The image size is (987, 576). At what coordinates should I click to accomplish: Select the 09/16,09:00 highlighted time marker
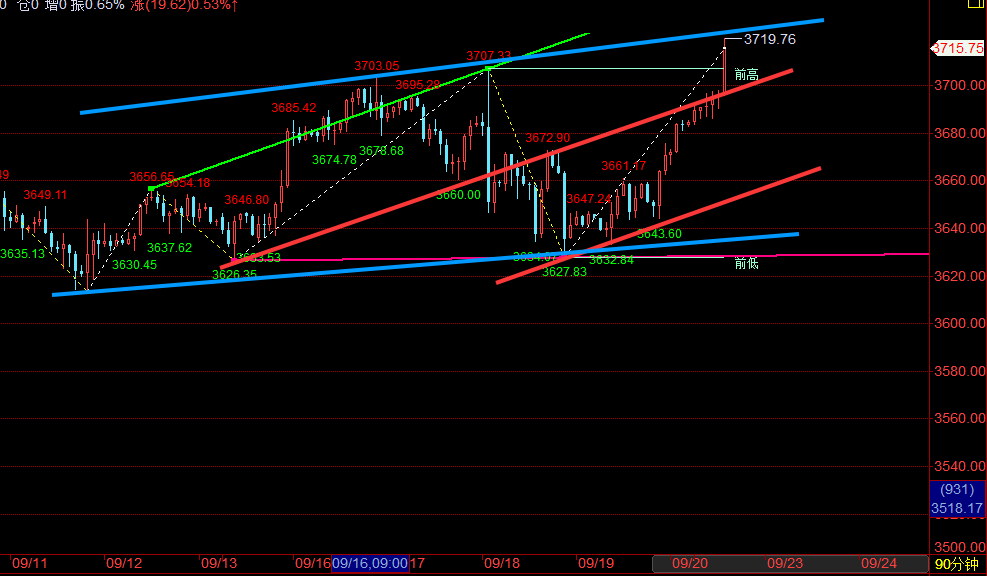[x=370, y=564]
